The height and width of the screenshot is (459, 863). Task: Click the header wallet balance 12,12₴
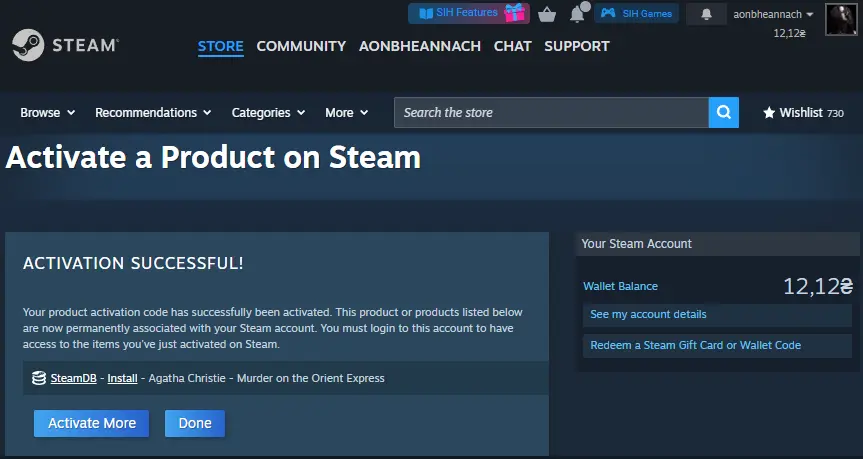coord(790,33)
